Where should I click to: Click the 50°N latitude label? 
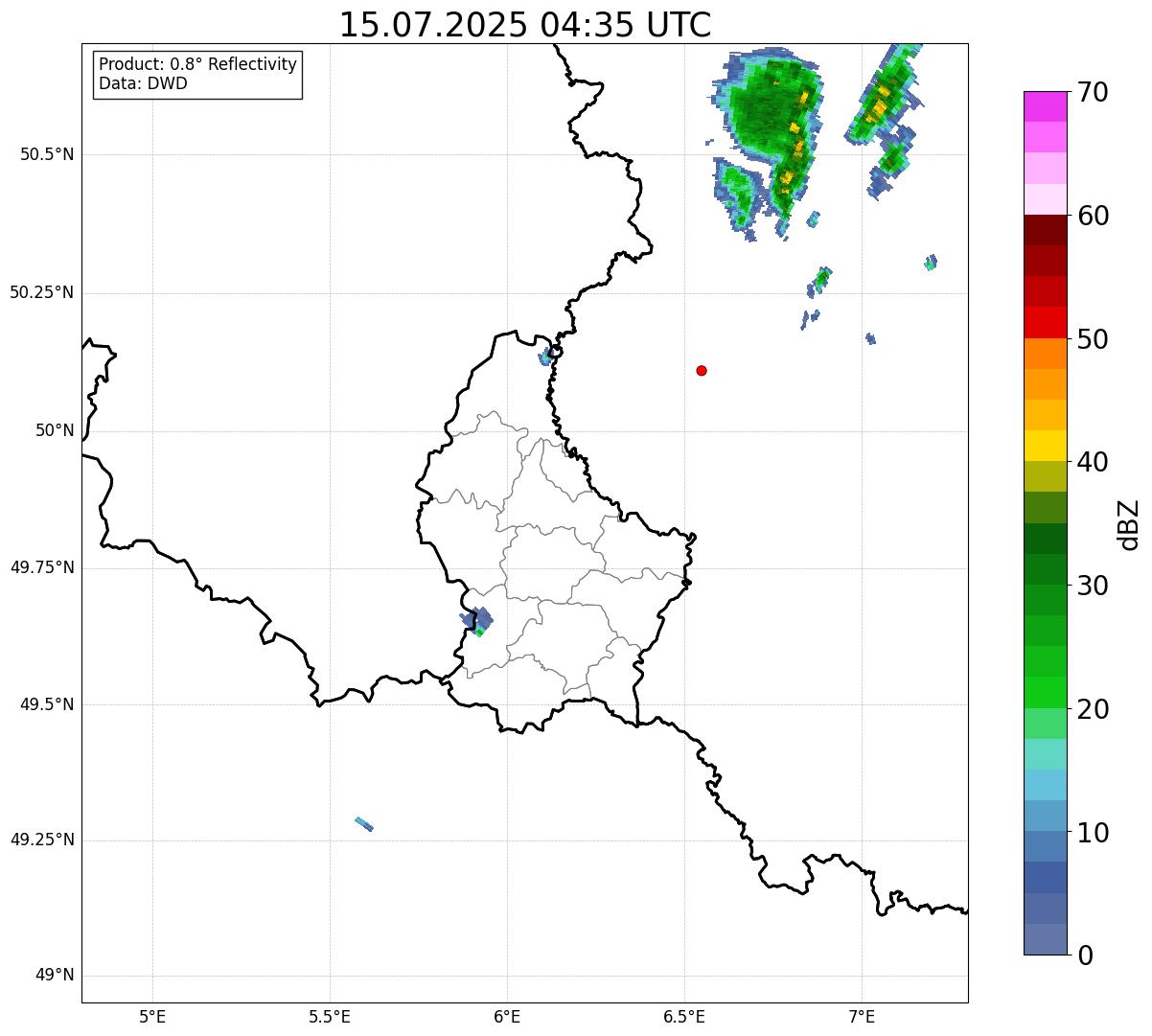pos(55,430)
